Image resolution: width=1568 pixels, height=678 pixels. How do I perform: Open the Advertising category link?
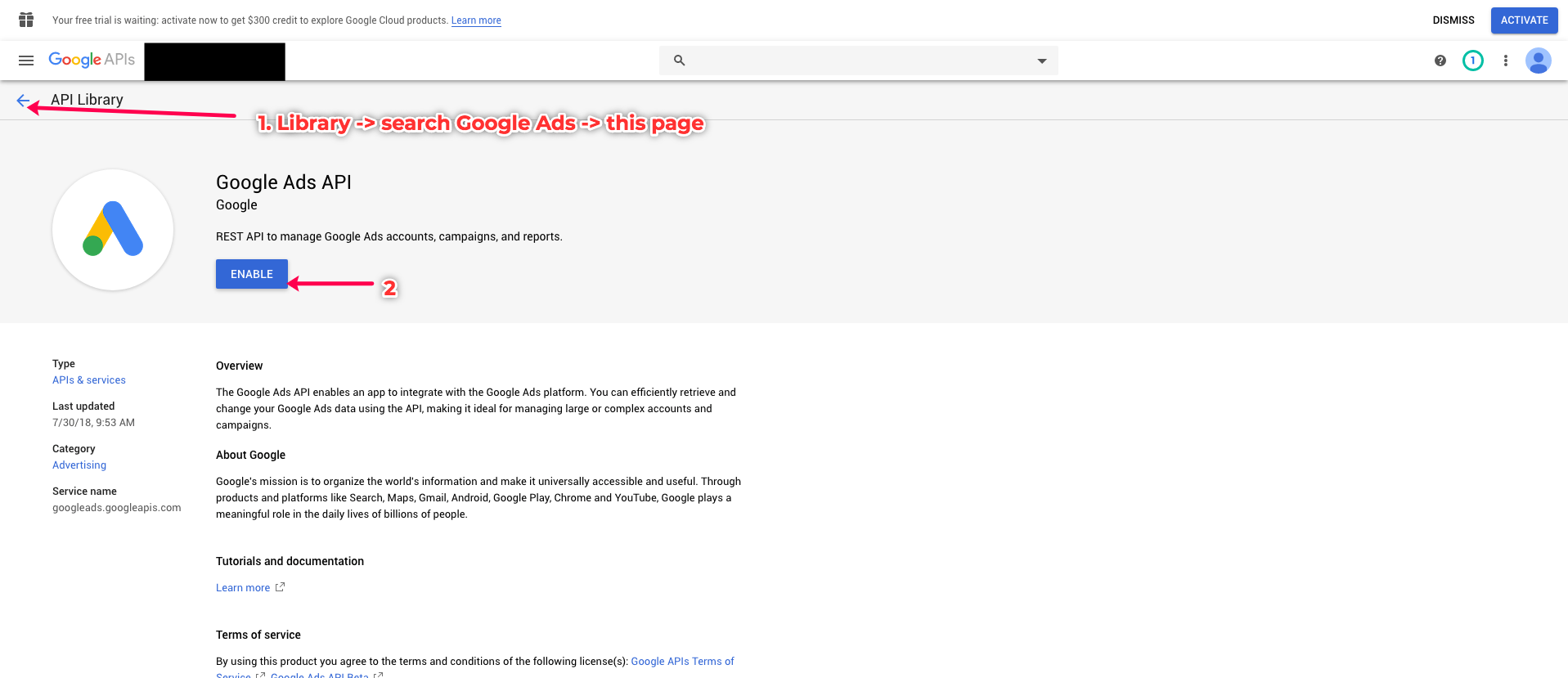tap(79, 465)
